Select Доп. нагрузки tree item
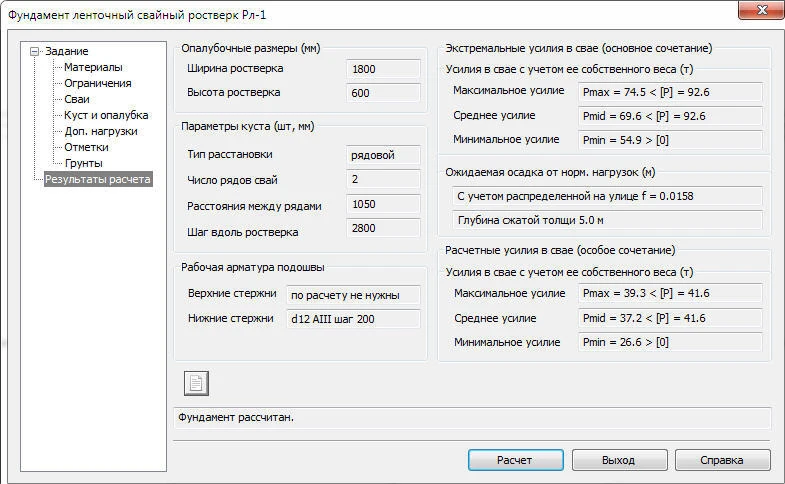This screenshot has width=785, height=484. [101, 131]
